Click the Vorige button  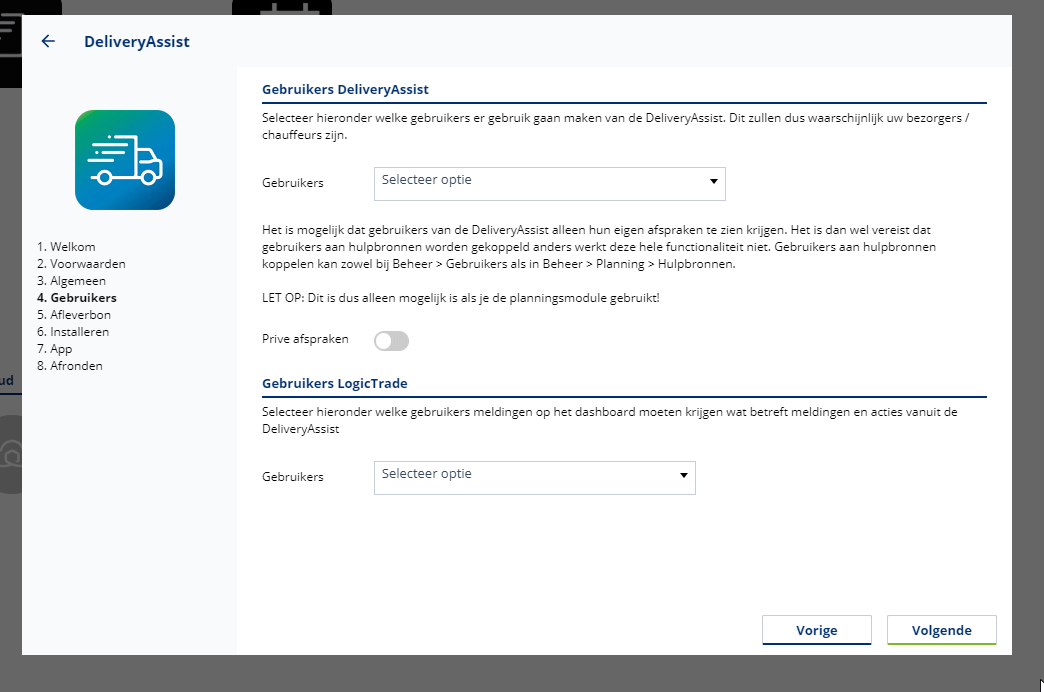(817, 630)
